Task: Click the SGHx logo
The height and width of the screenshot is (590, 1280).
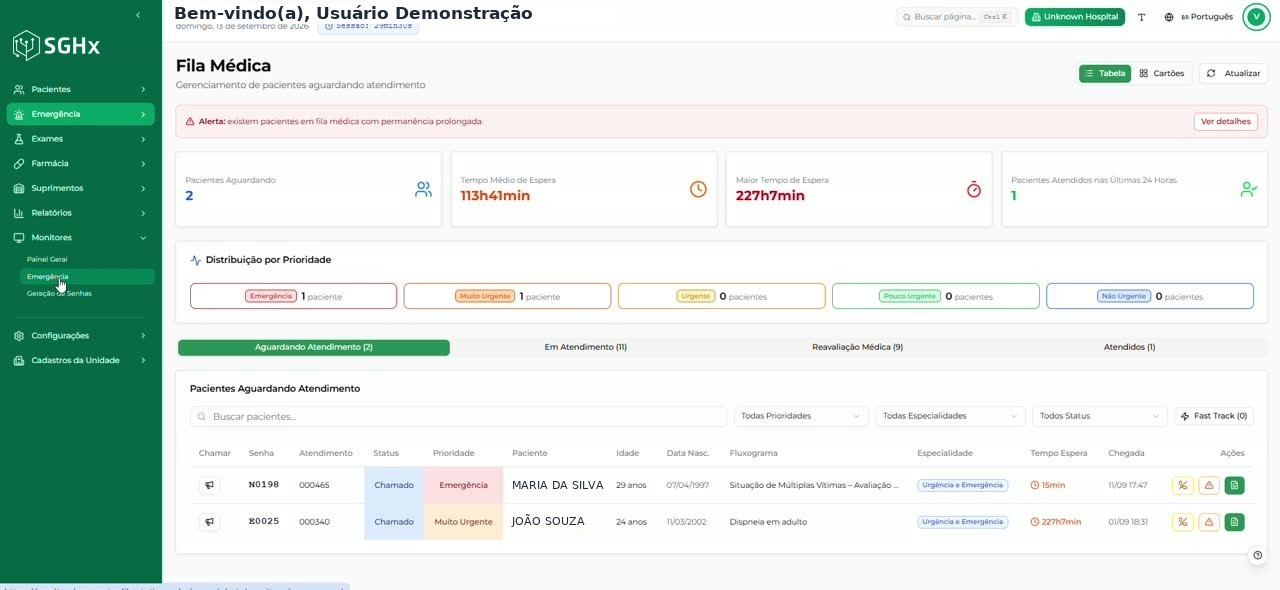Action: point(56,45)
